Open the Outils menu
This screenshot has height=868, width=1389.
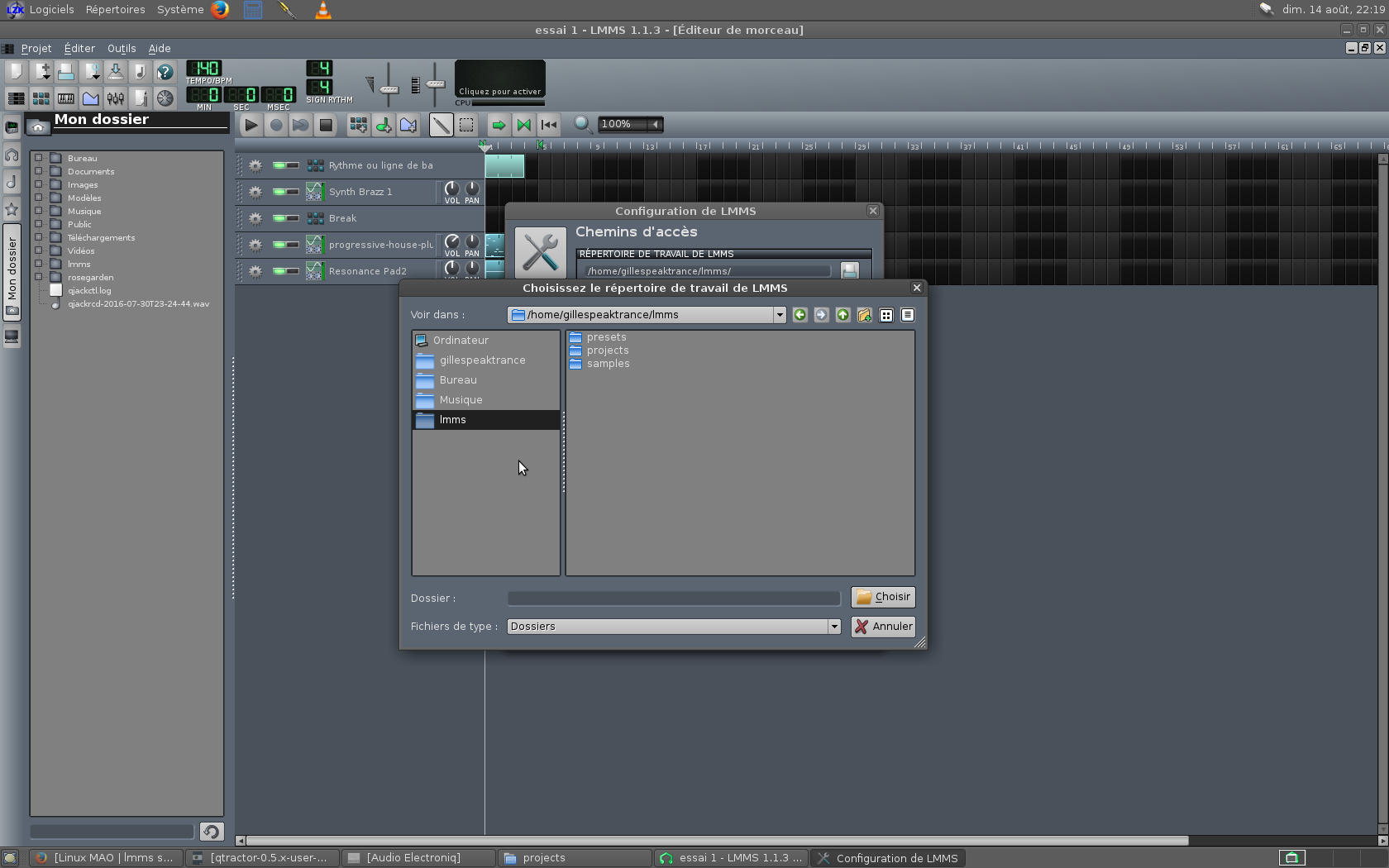(x=122, y=49)
